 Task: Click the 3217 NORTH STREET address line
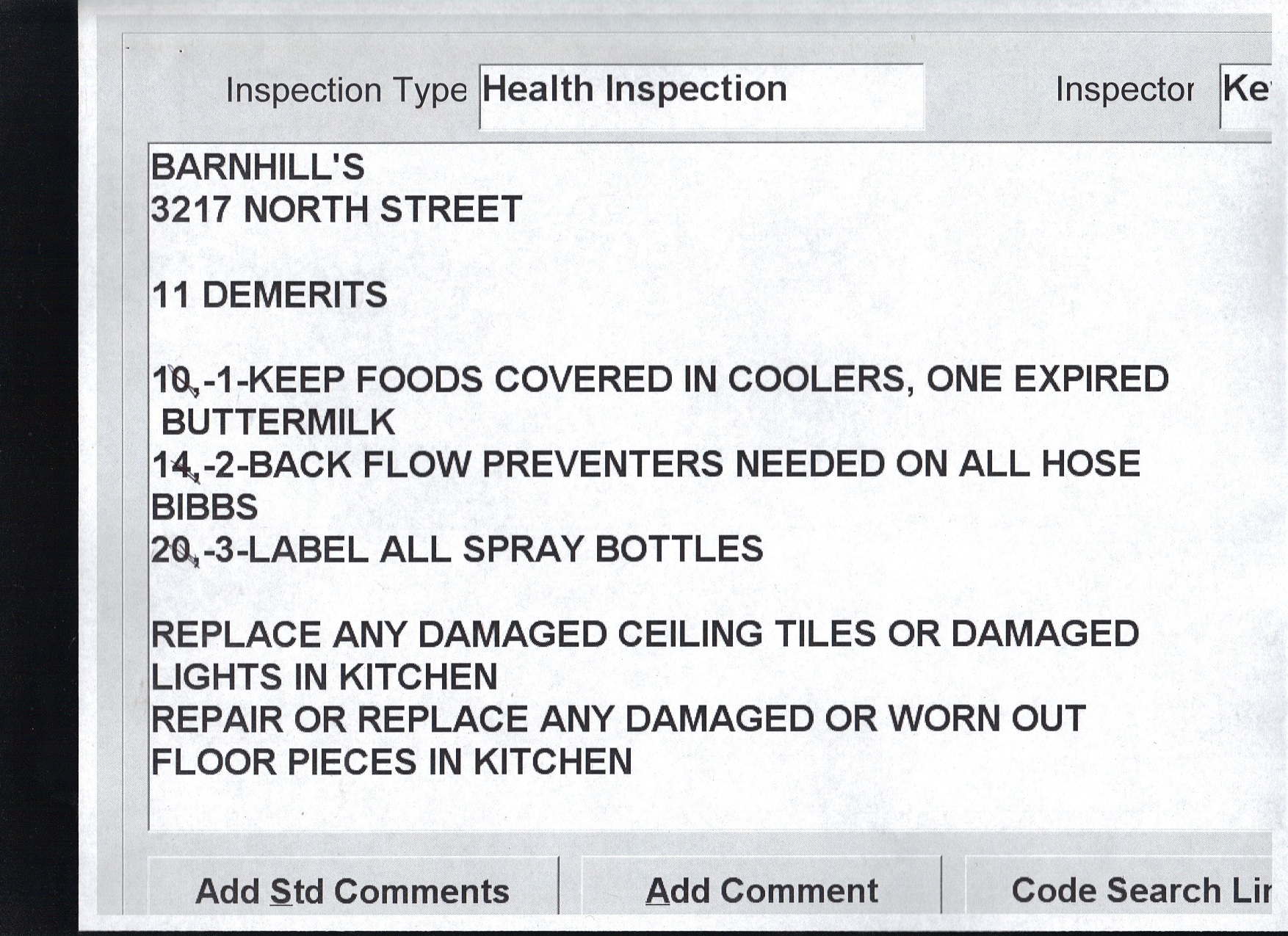click(336, 210)
